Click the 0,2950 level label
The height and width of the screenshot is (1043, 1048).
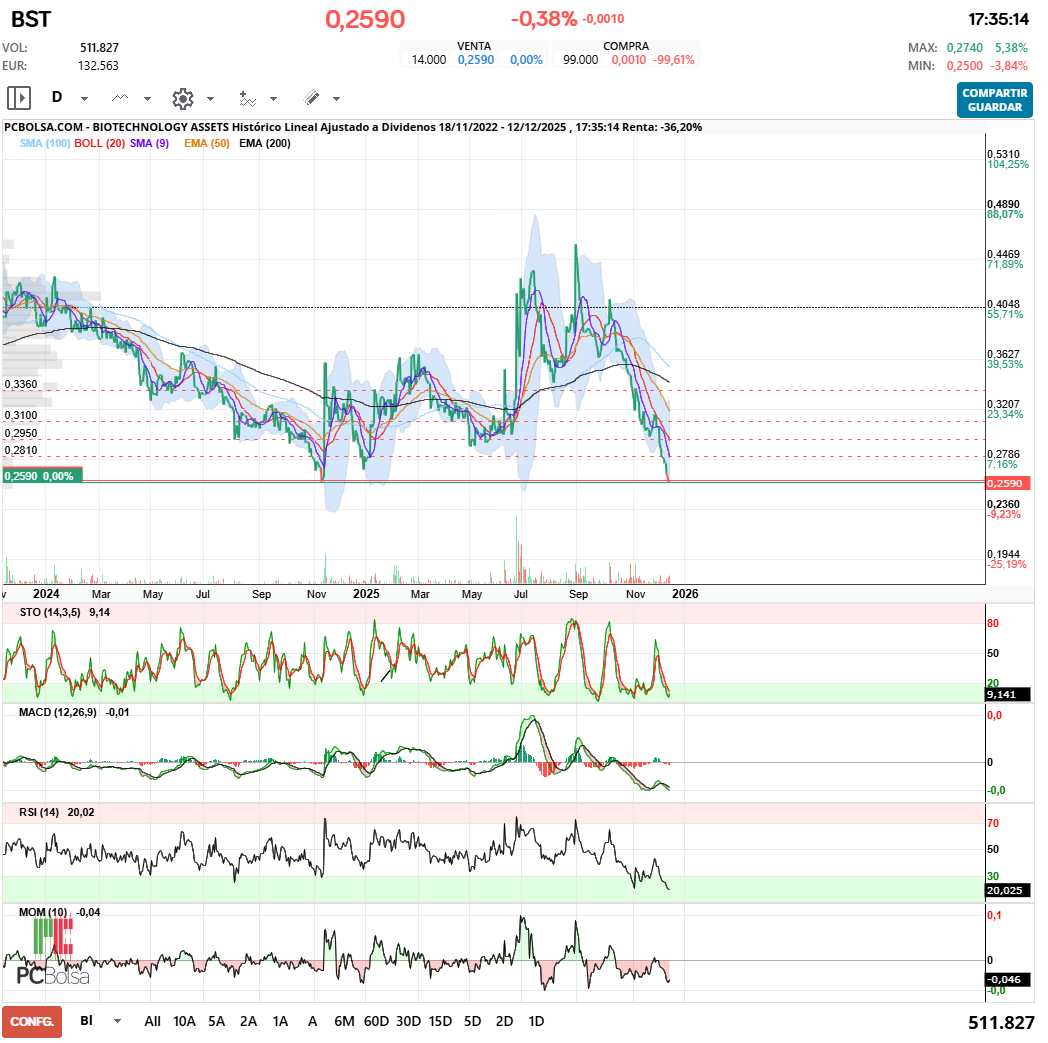pyautogui.click(x=21, y=433)
